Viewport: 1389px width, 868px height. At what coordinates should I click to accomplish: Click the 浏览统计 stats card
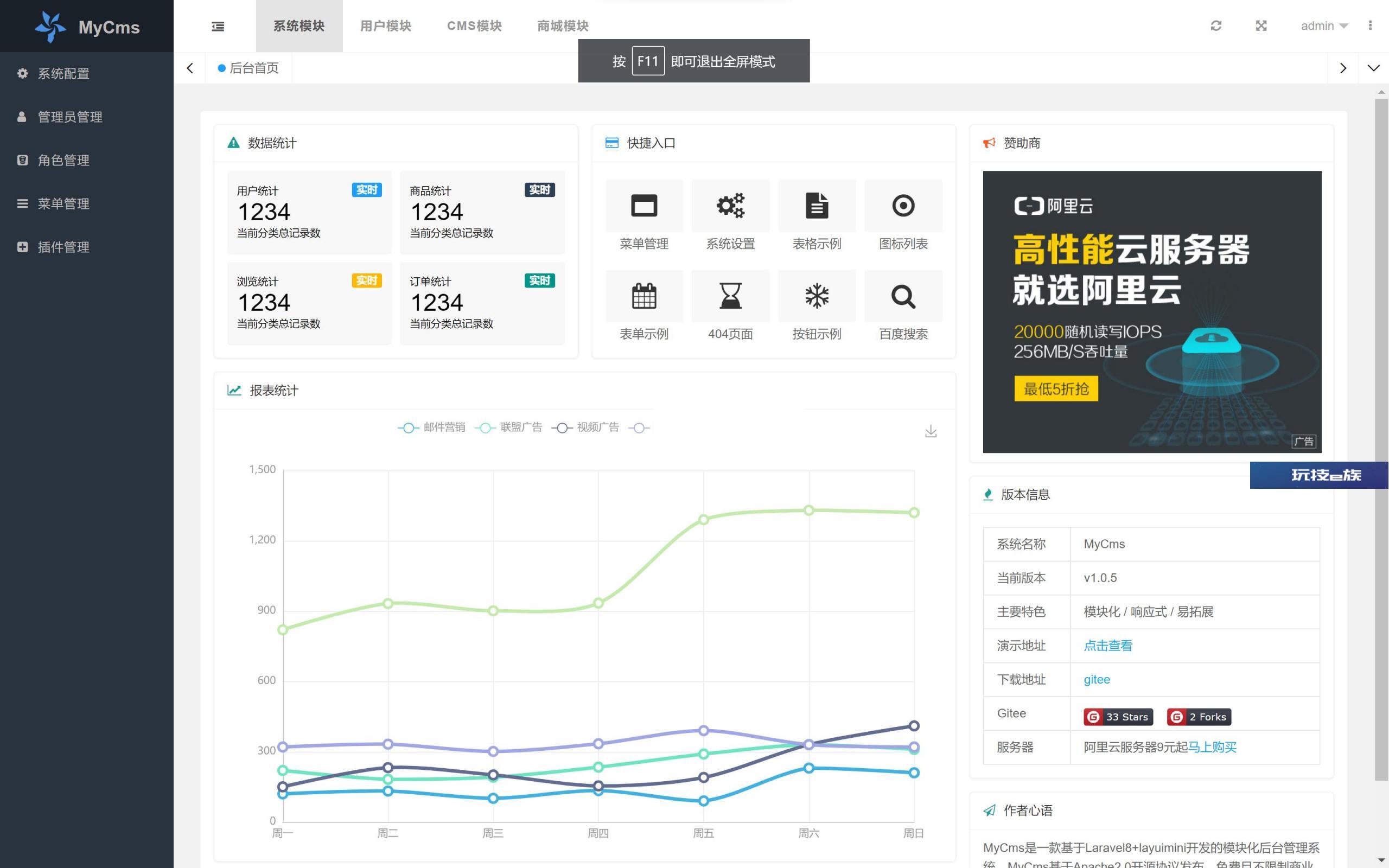tap(309, 303)
